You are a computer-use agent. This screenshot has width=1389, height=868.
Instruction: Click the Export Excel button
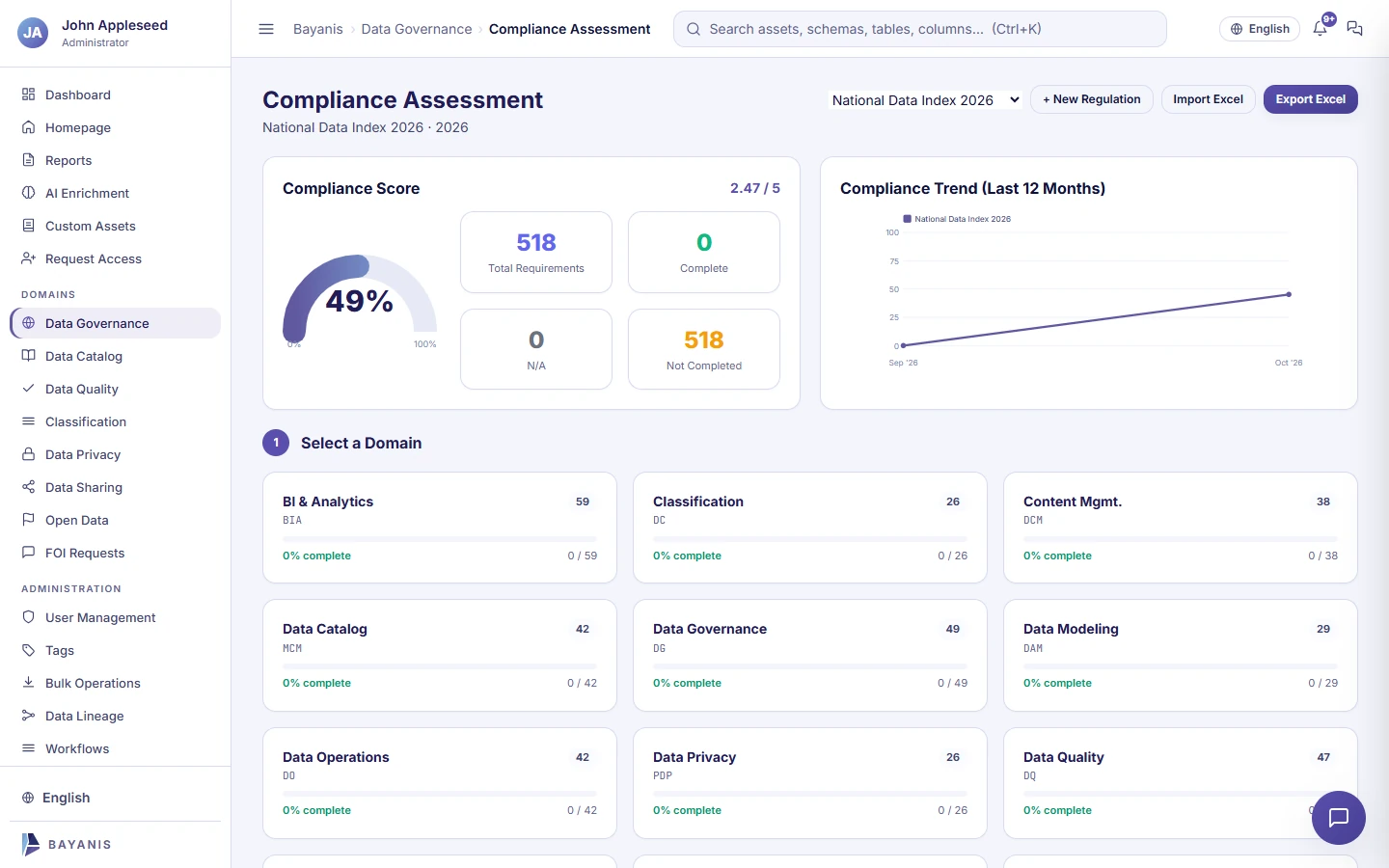[1311, 99]
